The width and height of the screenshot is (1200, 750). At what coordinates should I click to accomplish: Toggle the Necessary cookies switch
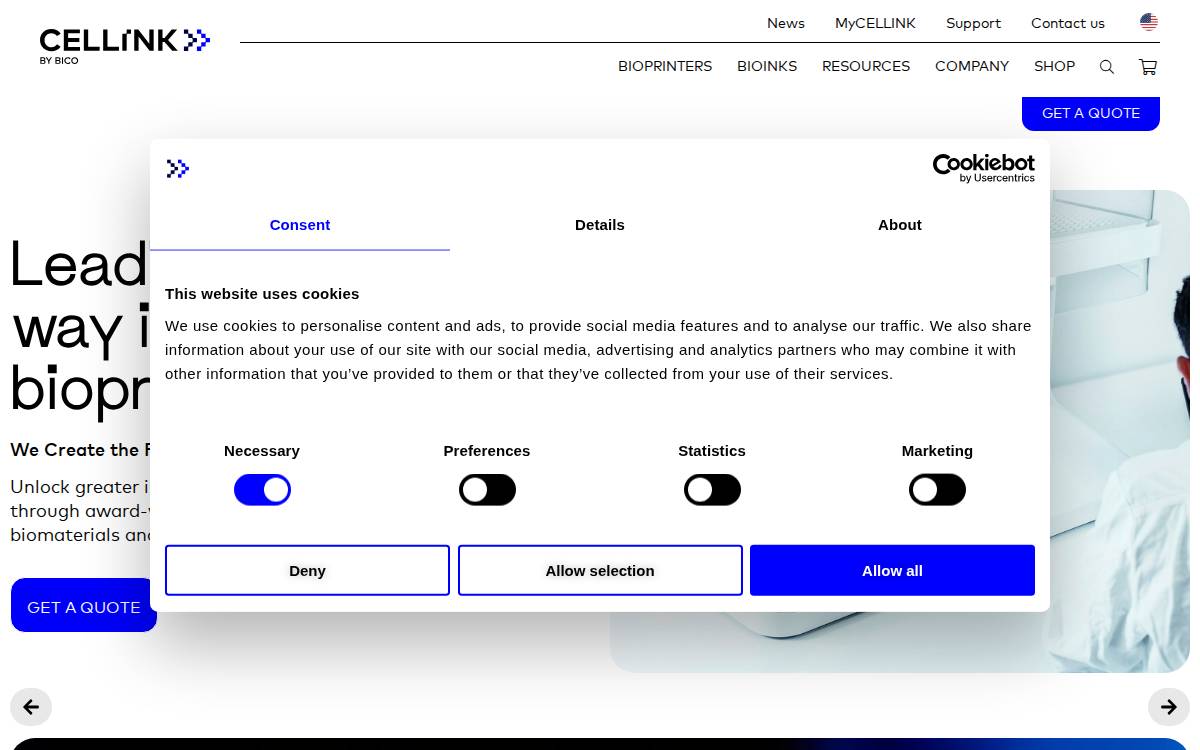[x=262, y=490]
